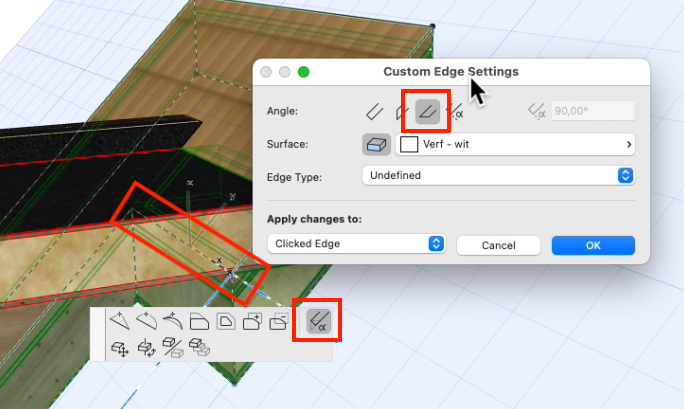Activate the Custom edge settings pet palette icon
This screenshot has width=684, height=409.
tap(318, 321)
